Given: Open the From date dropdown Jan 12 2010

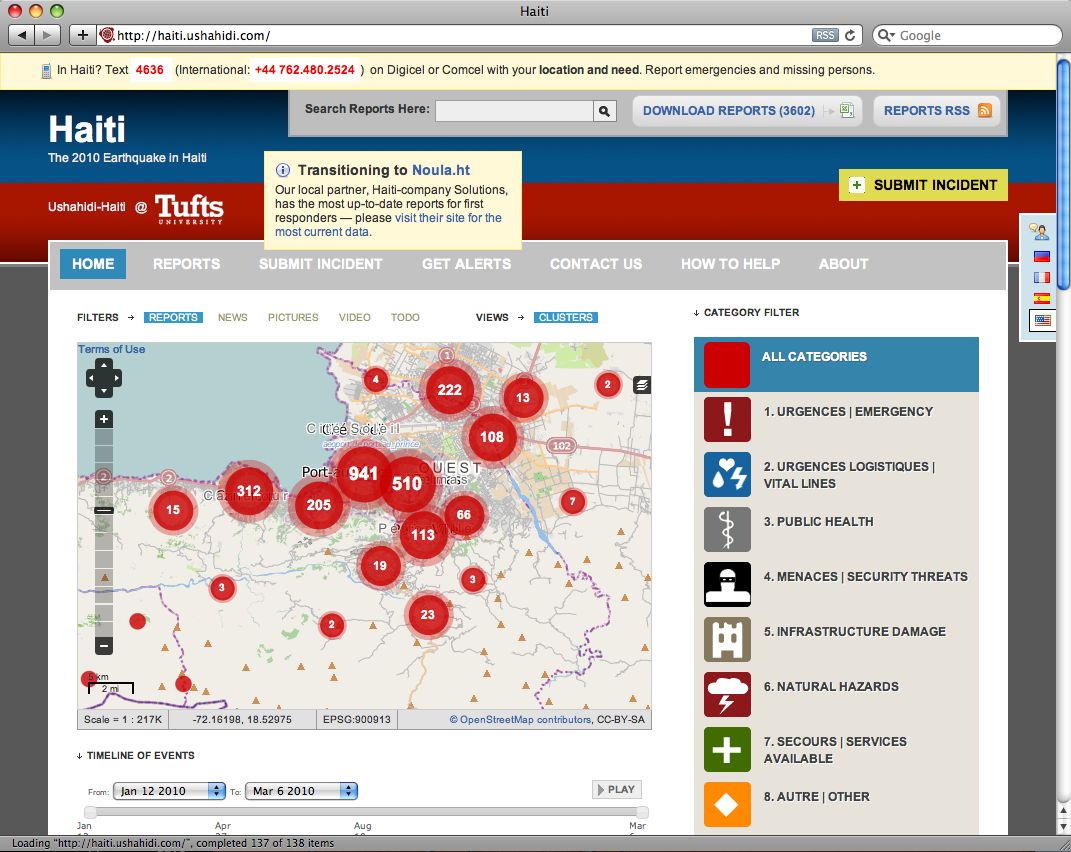Looking at the screenshot, I should coord(169,791).
